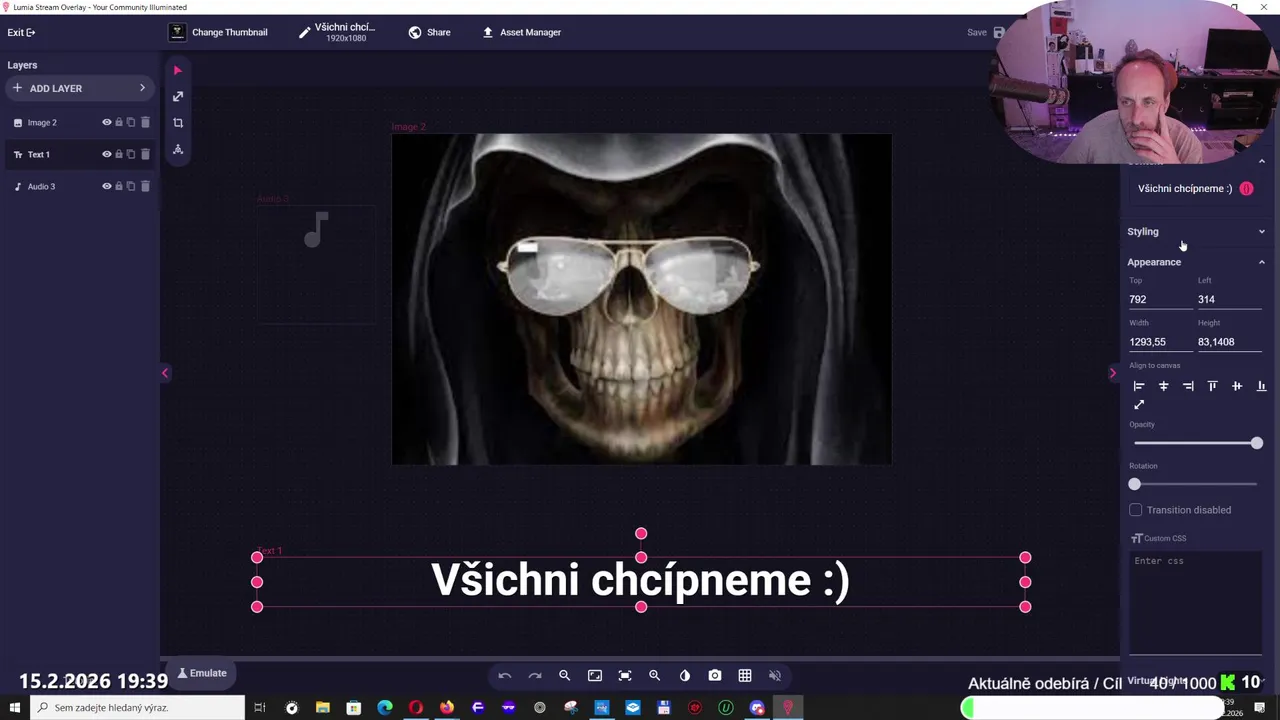
Task: Collapse the Appearance section
Action: click(1196, 262)
